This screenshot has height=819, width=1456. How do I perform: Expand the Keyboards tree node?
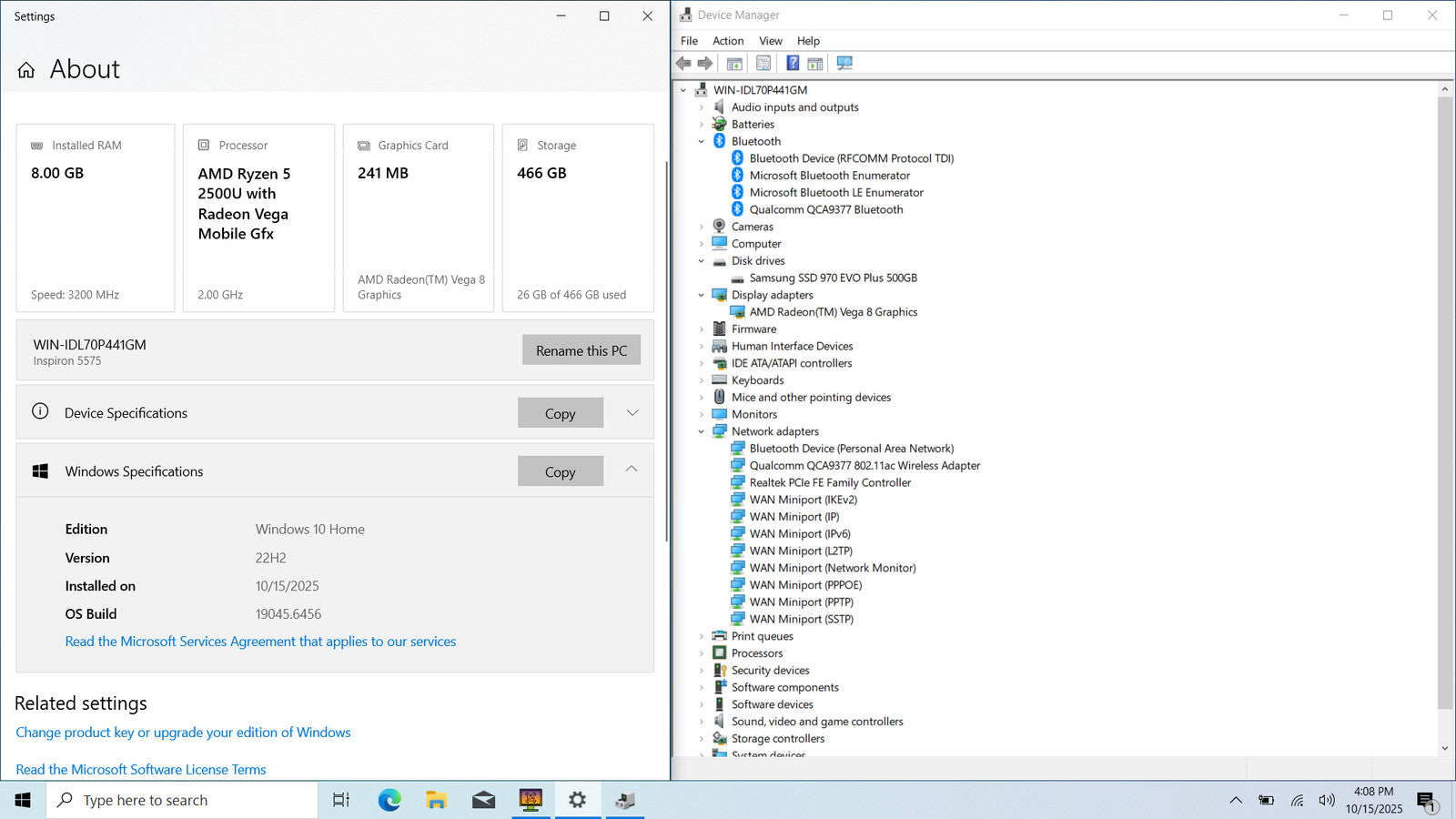tap(702, 380)
